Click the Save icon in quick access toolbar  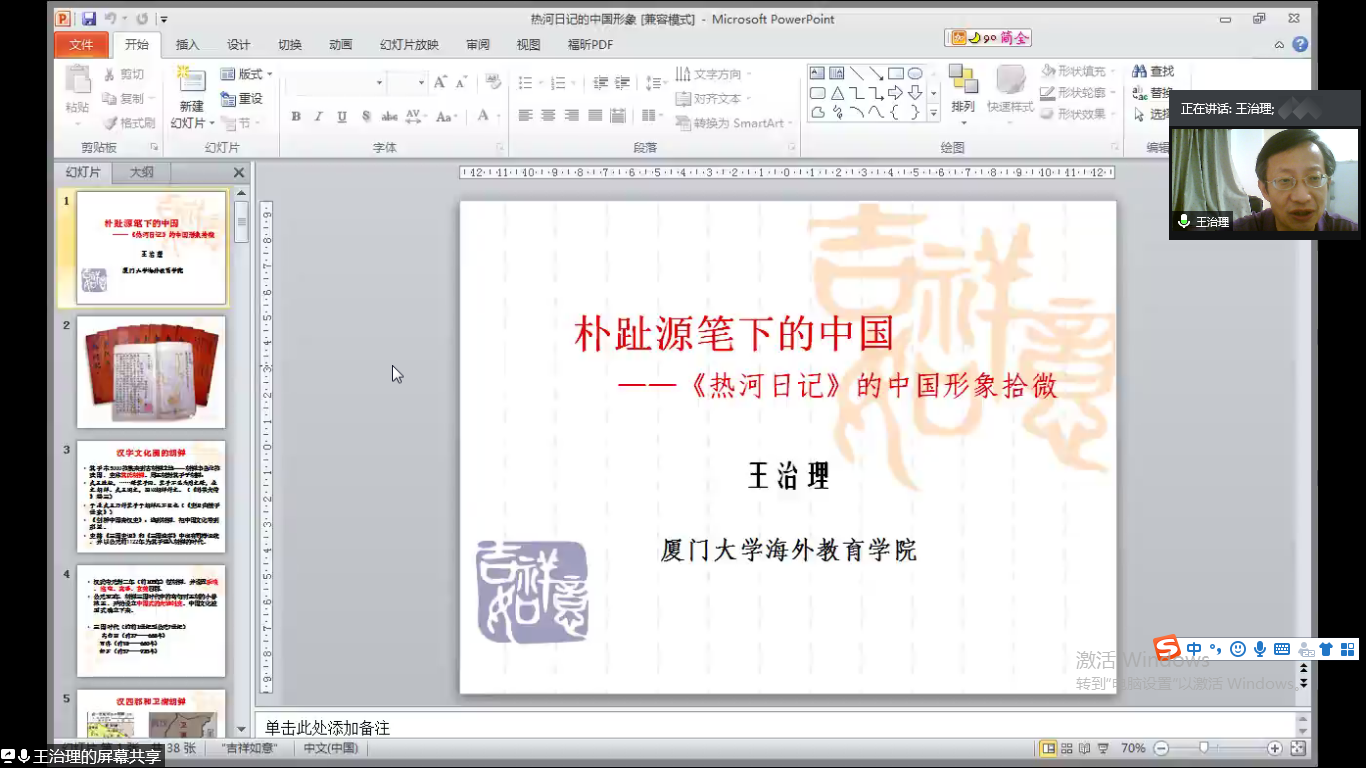click(x=89, y=19)
